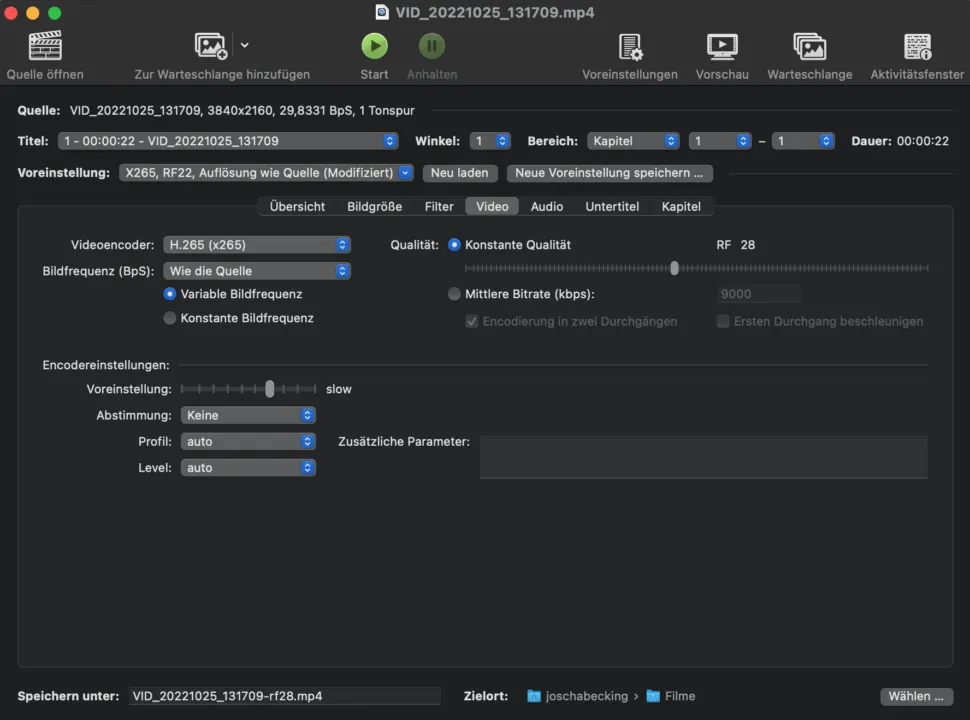Click the document icon beside the window title
Viewport: 970px width, 720px height.
pyautogui.click(x=382, y=12)
